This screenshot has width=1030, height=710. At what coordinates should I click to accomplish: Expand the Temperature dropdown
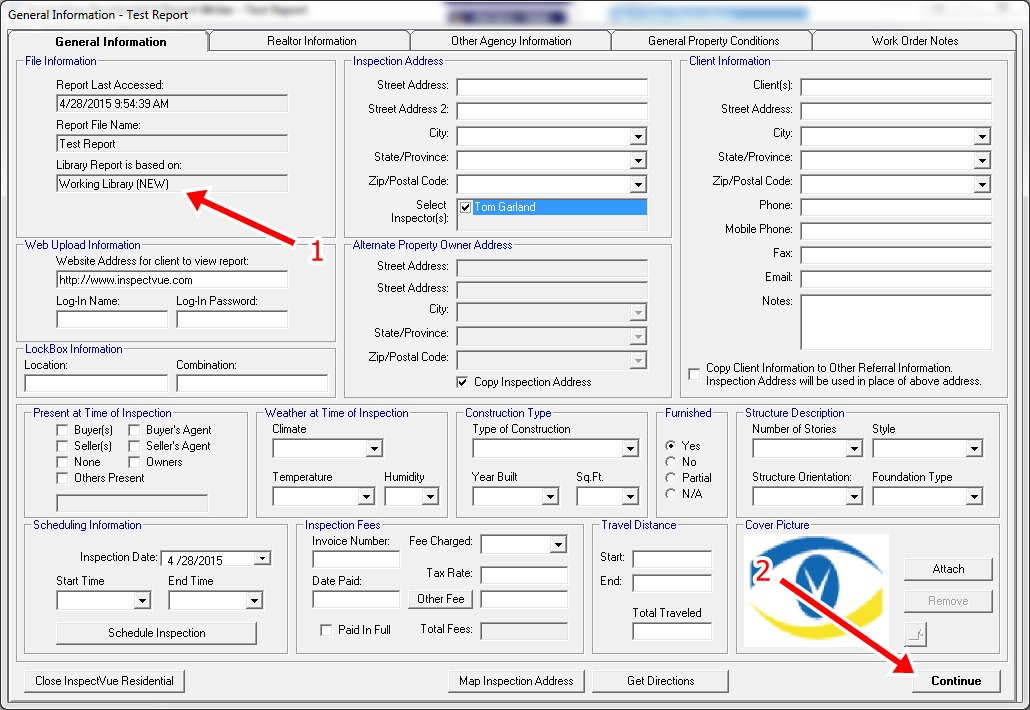[367, 497]
